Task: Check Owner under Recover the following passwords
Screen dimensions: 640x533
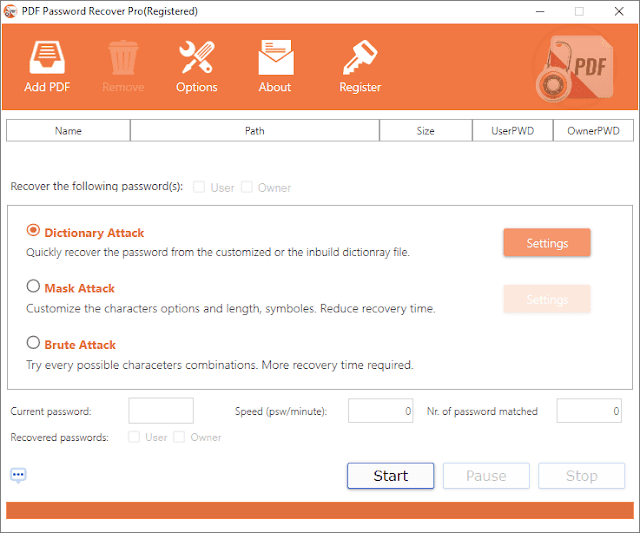Action: point(247,187)
